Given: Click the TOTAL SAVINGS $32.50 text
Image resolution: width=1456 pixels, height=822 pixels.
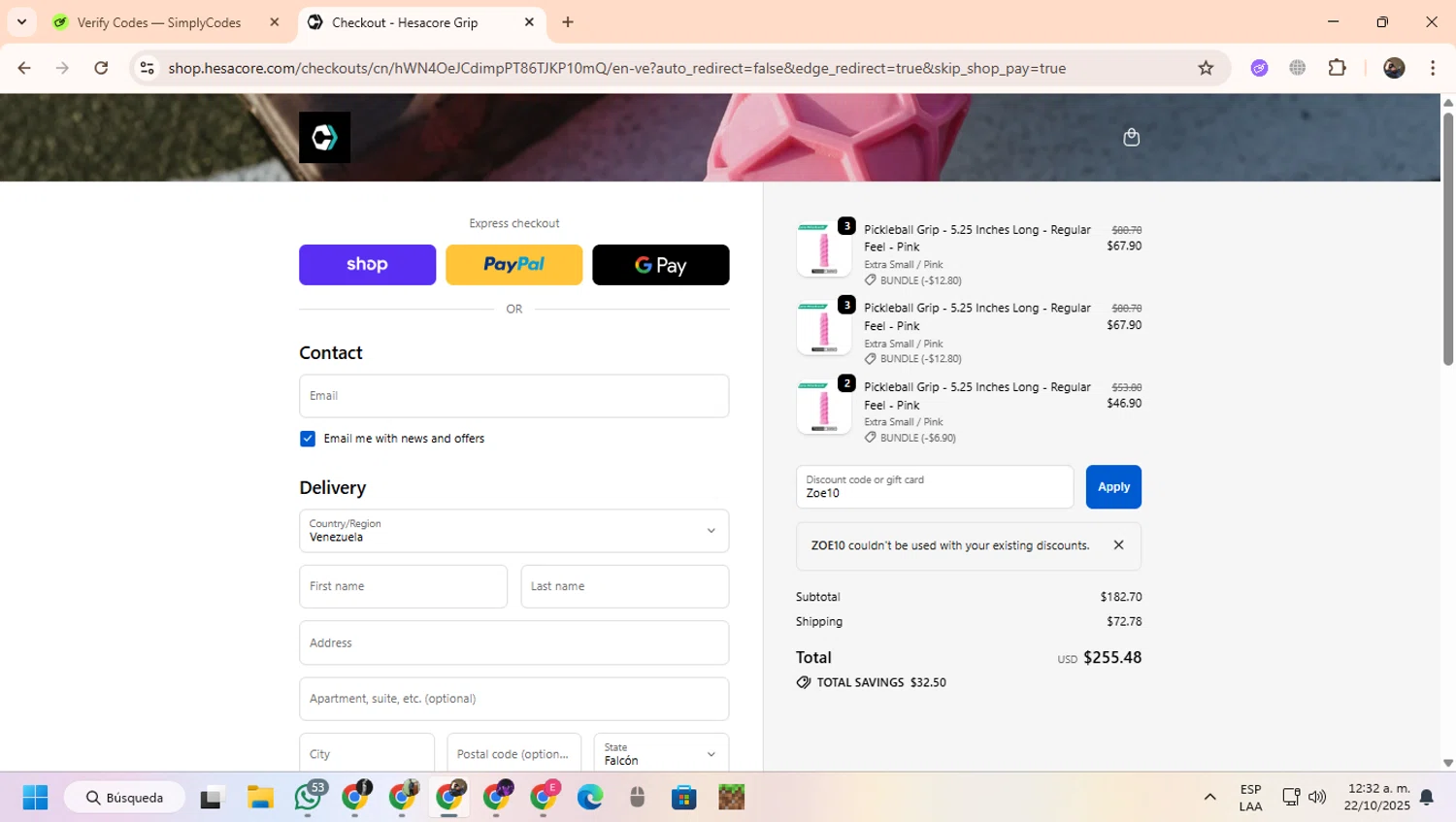Looking at the screenshot, I should (x=881, y=682).
